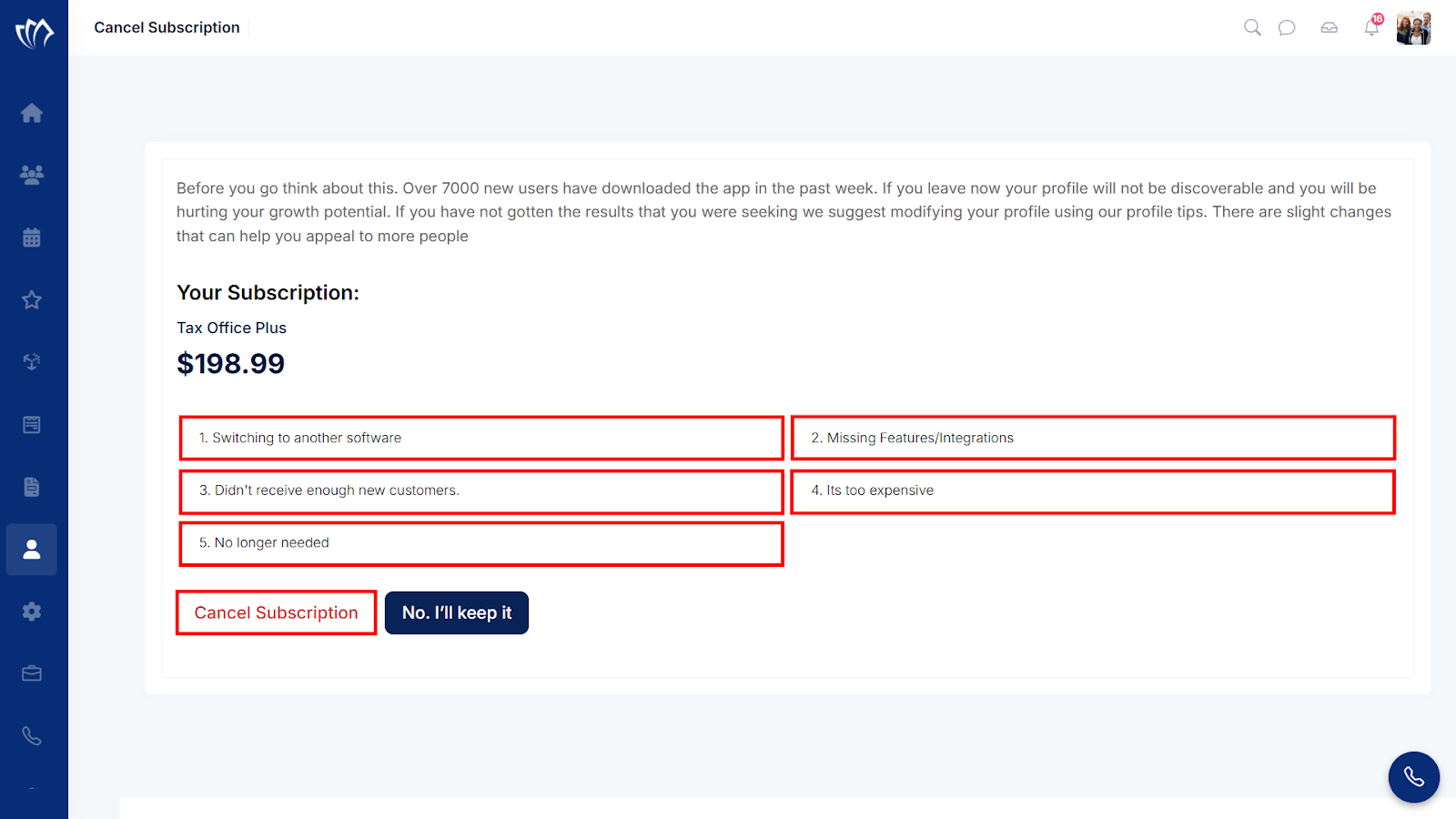Open the settings gear icon in sidebar
1456x819 pixels.
tap(32, 612)
